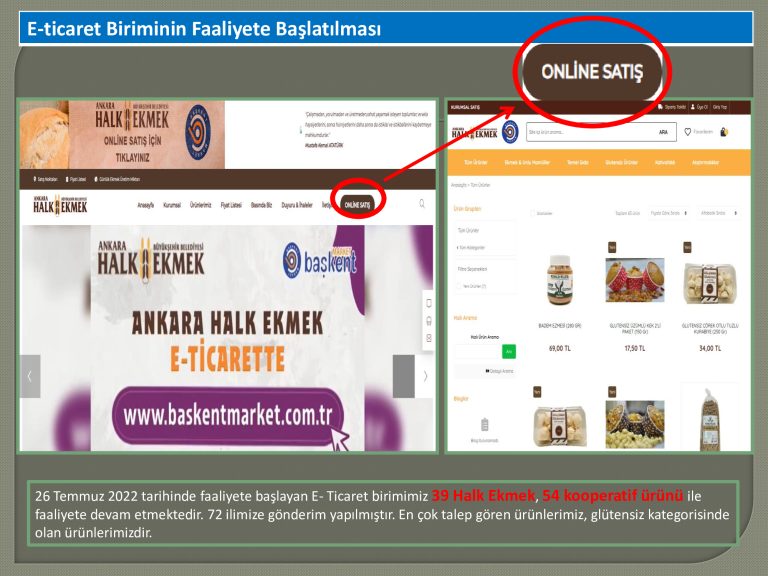This screenshot has width=768, height=576.
Task: Click the magnifier search icon on Halk Ekmek site
Action: [x=422, y=204]
